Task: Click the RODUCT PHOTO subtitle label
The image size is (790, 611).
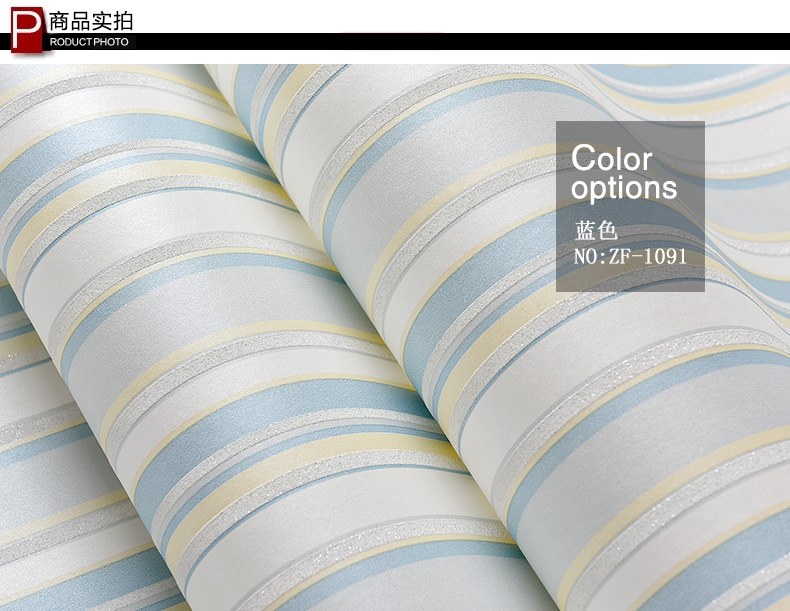Action: pos(89,42)
